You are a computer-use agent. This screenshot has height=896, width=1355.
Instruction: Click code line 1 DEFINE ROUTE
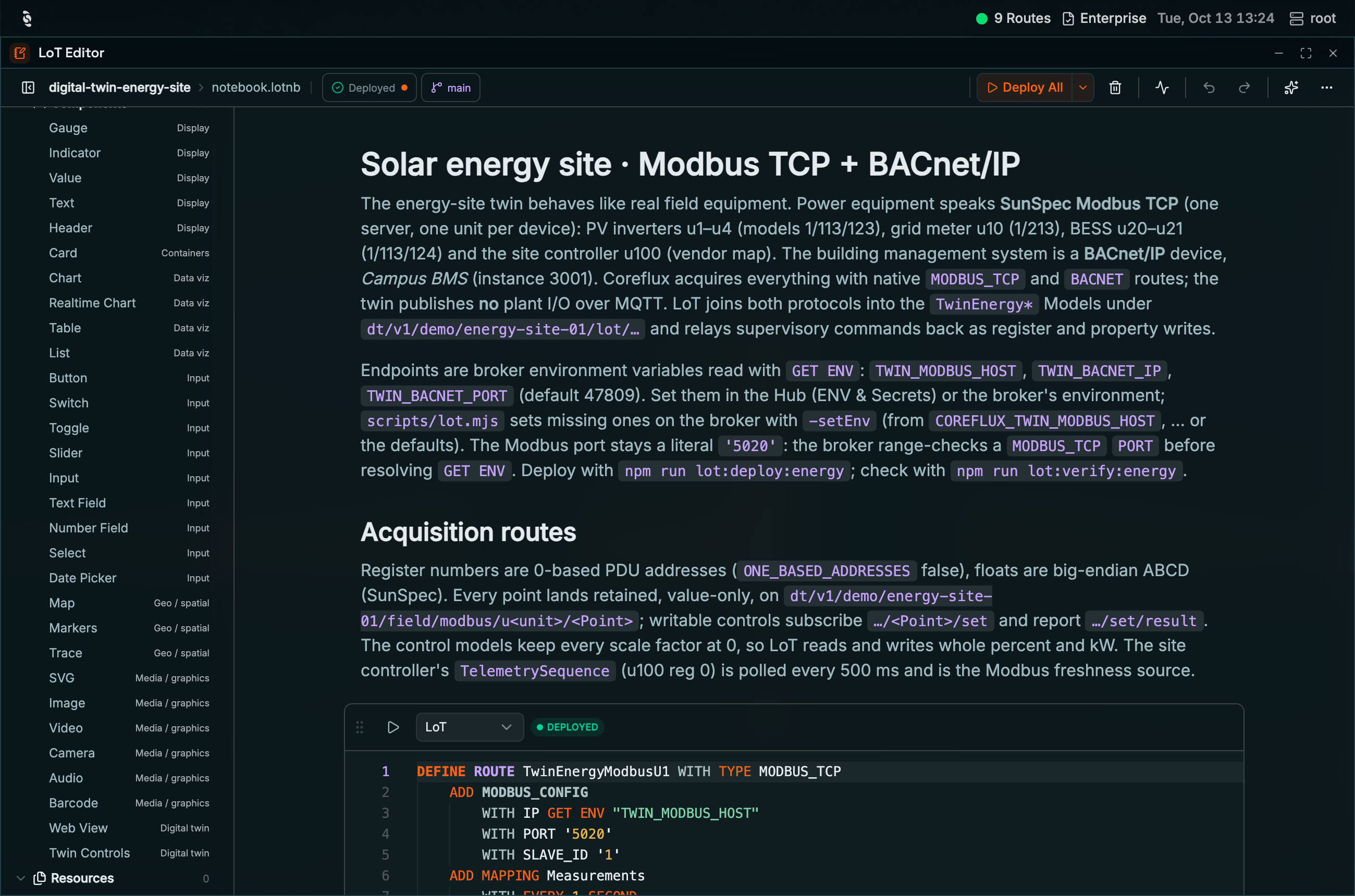(629, 771)
